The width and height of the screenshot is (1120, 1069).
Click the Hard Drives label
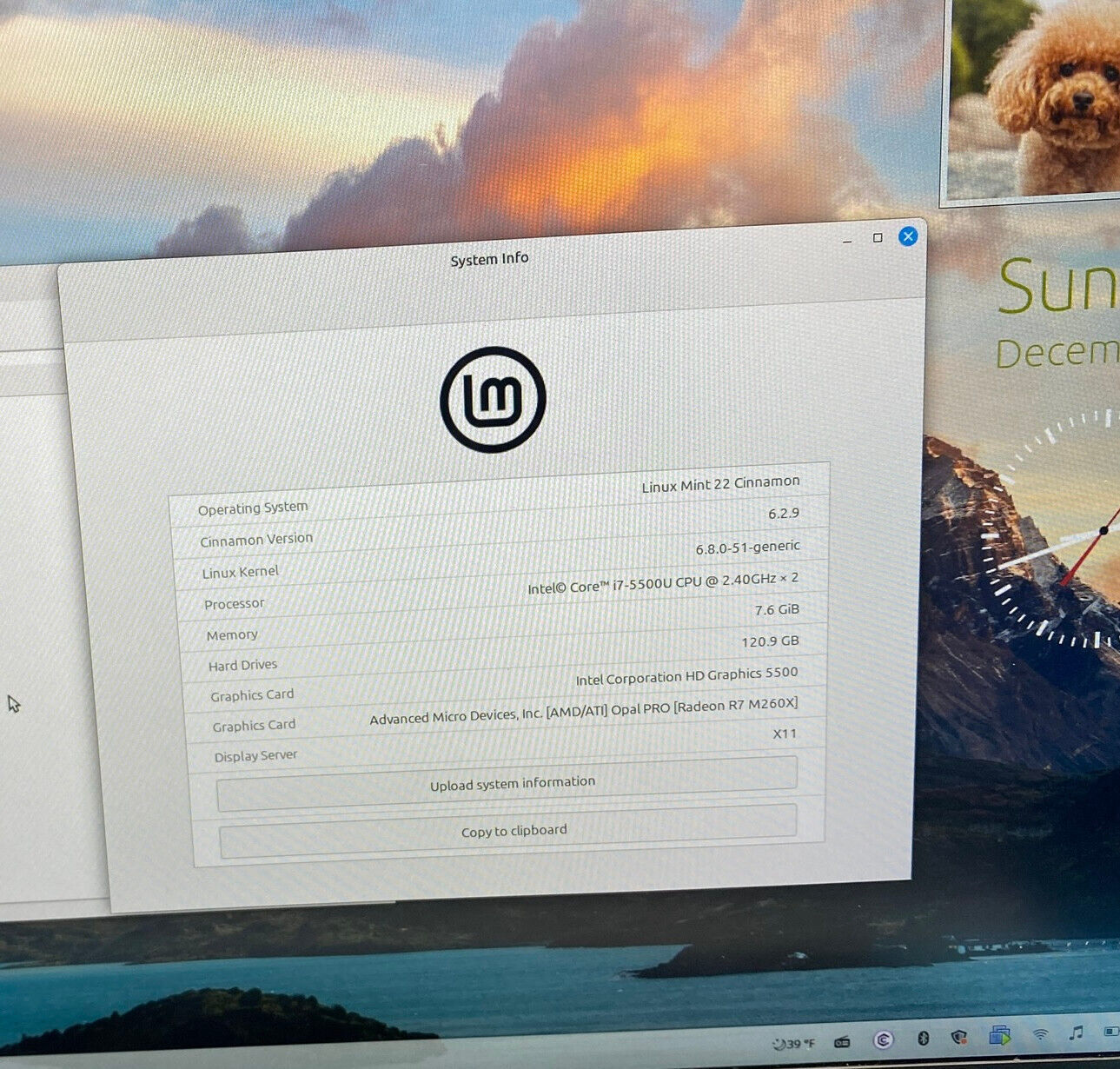[242, 666]
